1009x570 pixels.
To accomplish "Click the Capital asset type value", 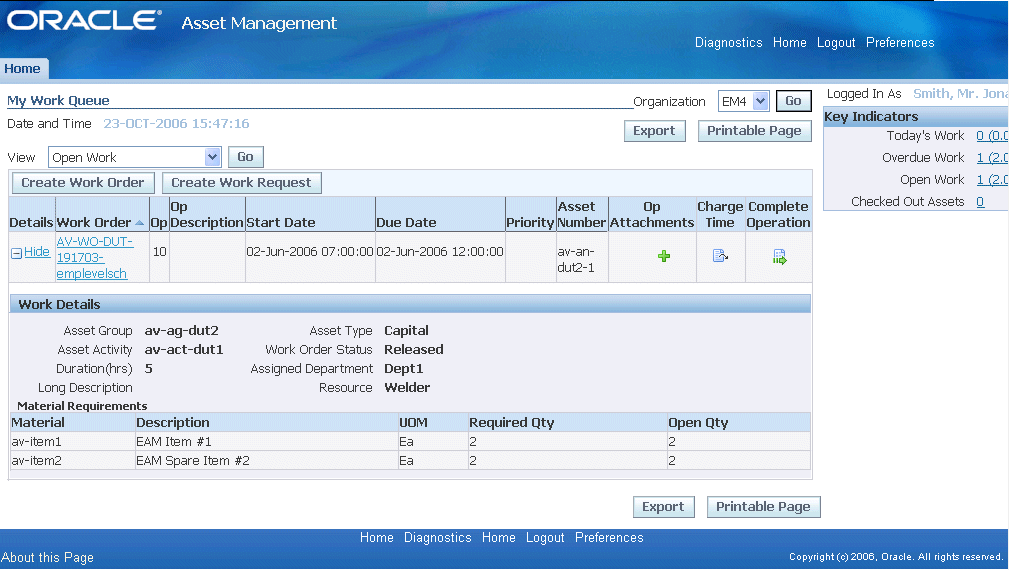I will click(x=406, y=331).
